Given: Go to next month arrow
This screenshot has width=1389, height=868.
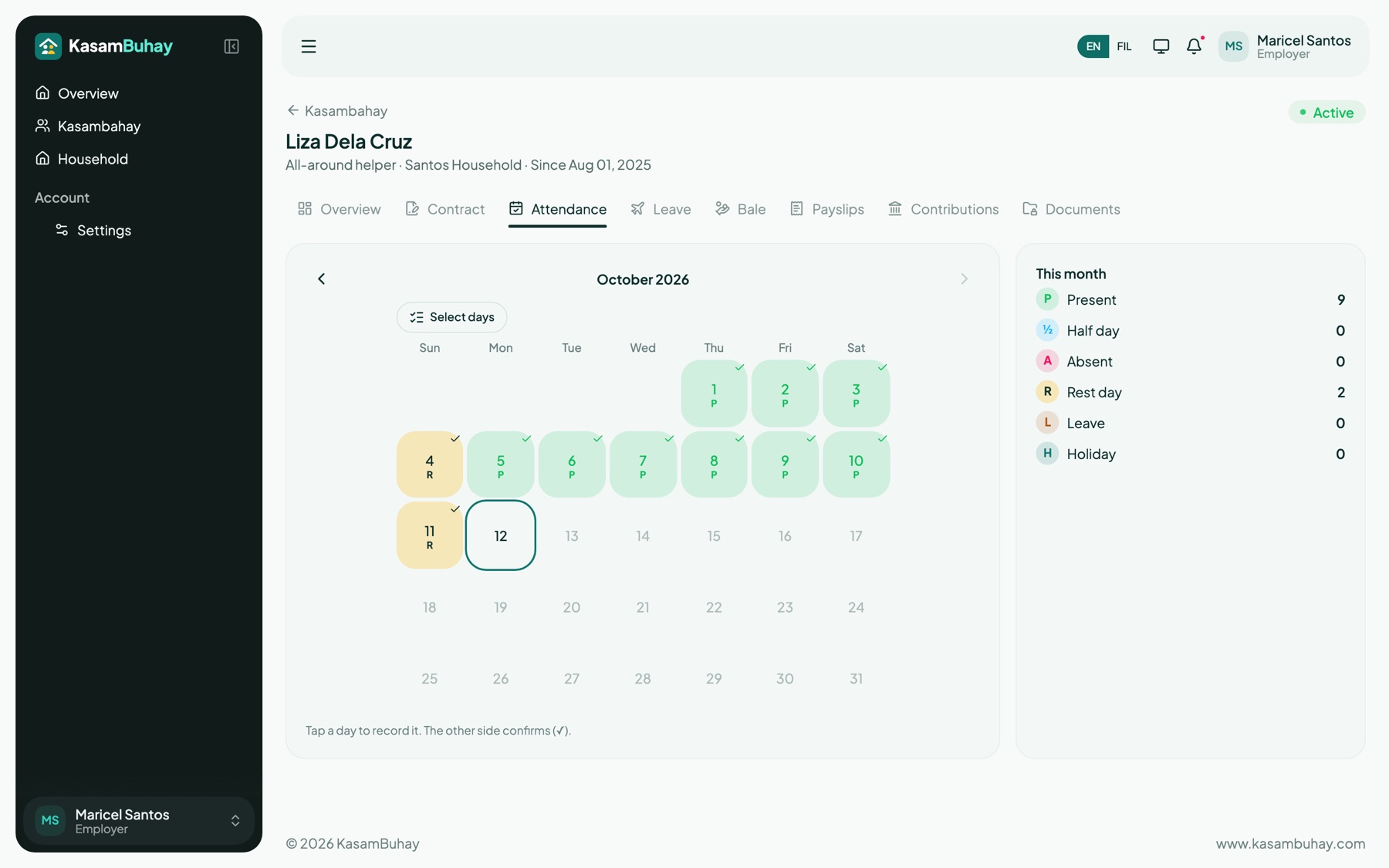Looking at the screenshot, I should 964,279.
